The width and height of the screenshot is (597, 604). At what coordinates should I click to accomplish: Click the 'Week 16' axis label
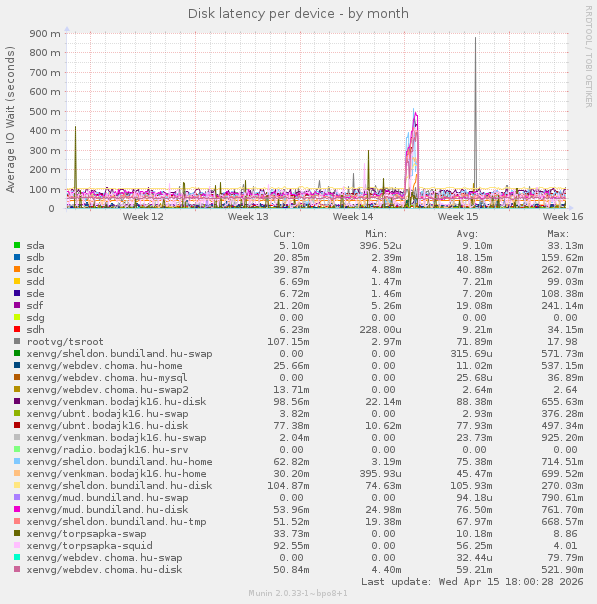point(563,216)
